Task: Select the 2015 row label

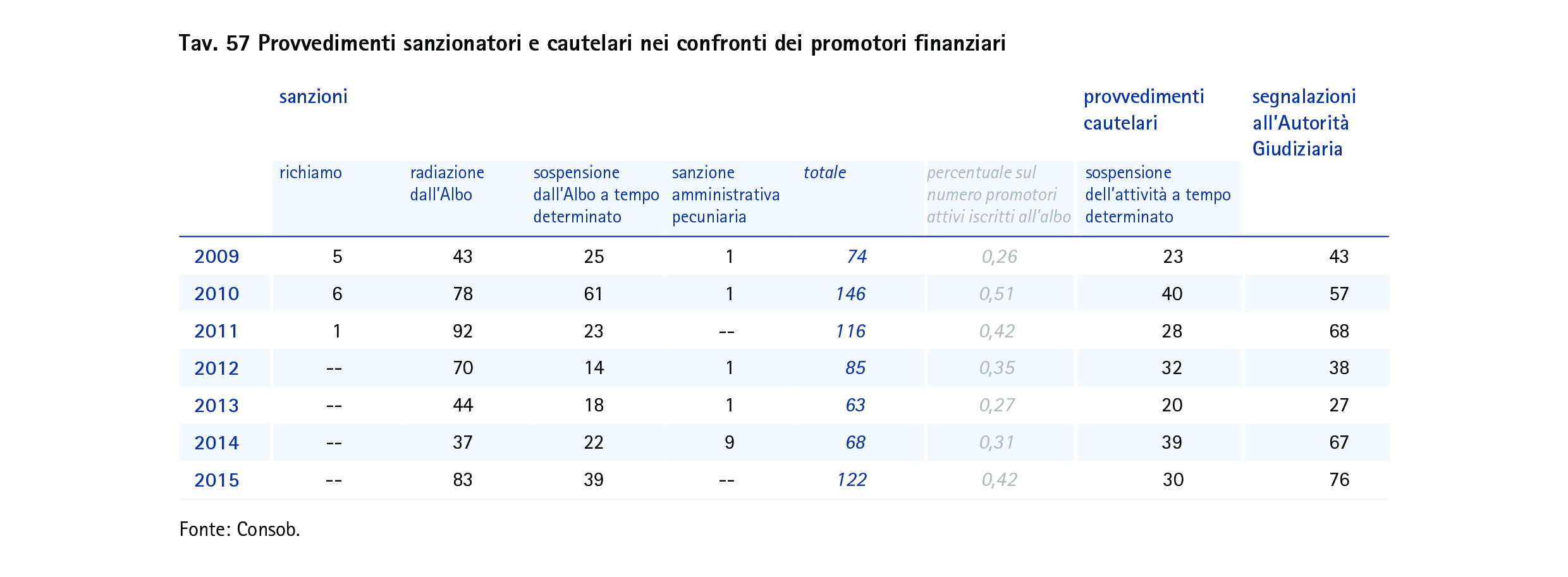Action: coord(216,480)
